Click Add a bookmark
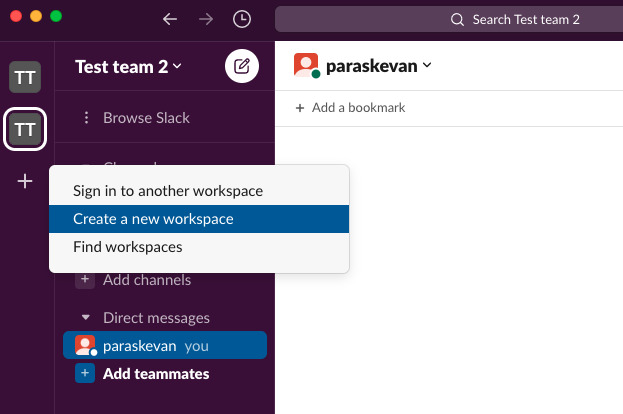623x414 pixels. [358, 108]
